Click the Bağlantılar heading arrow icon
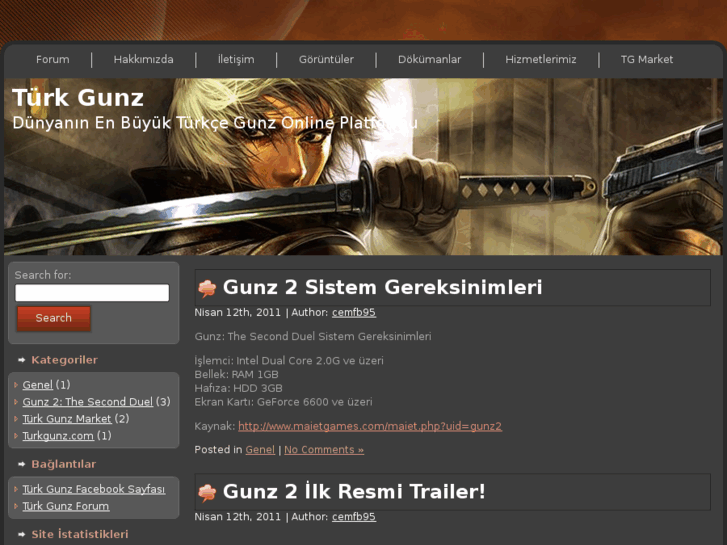Image resolution: width=727 pixels, height=545 pixels. [21, 464]
